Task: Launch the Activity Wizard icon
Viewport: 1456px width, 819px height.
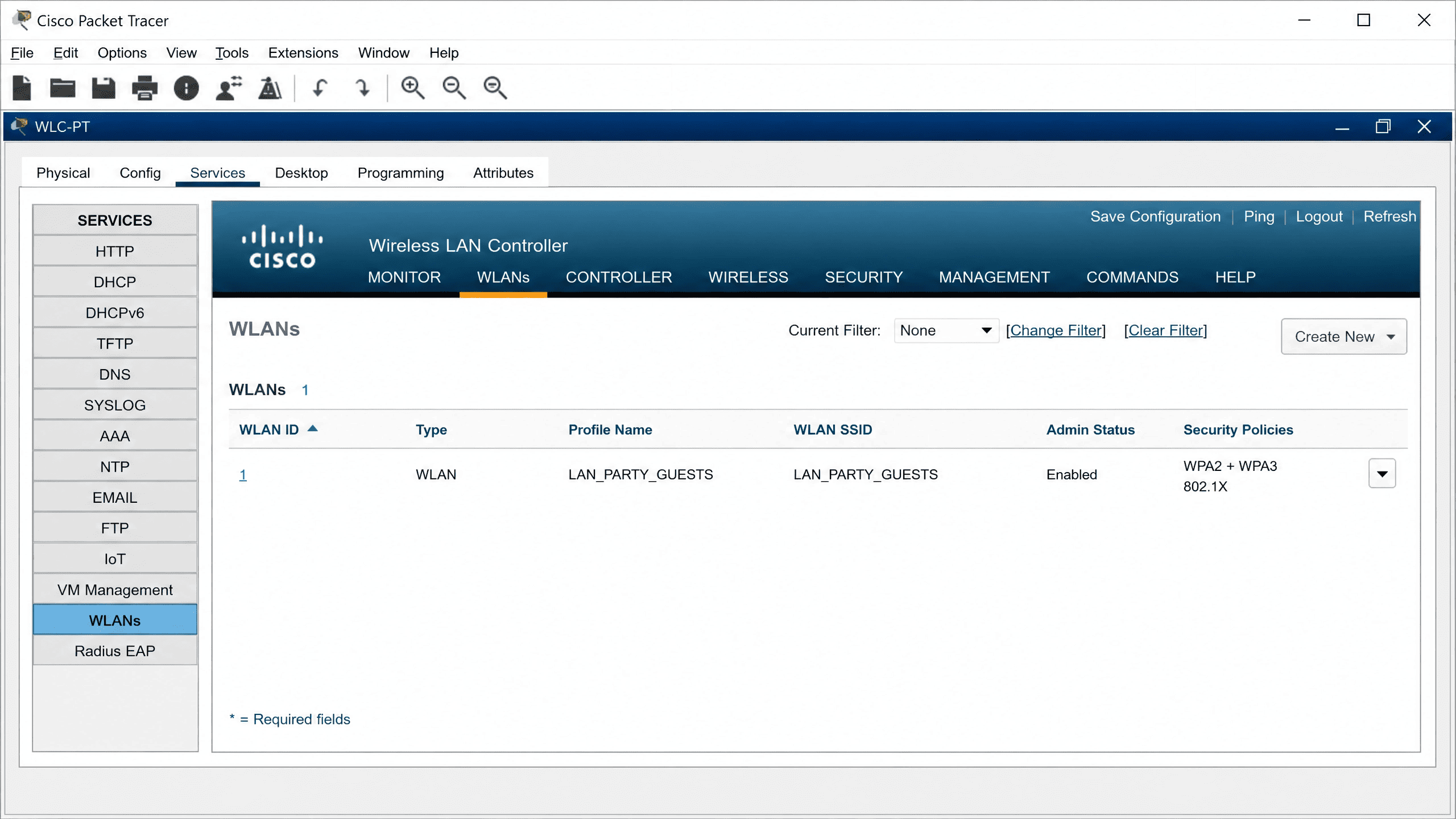Action: tap(270, 88)
